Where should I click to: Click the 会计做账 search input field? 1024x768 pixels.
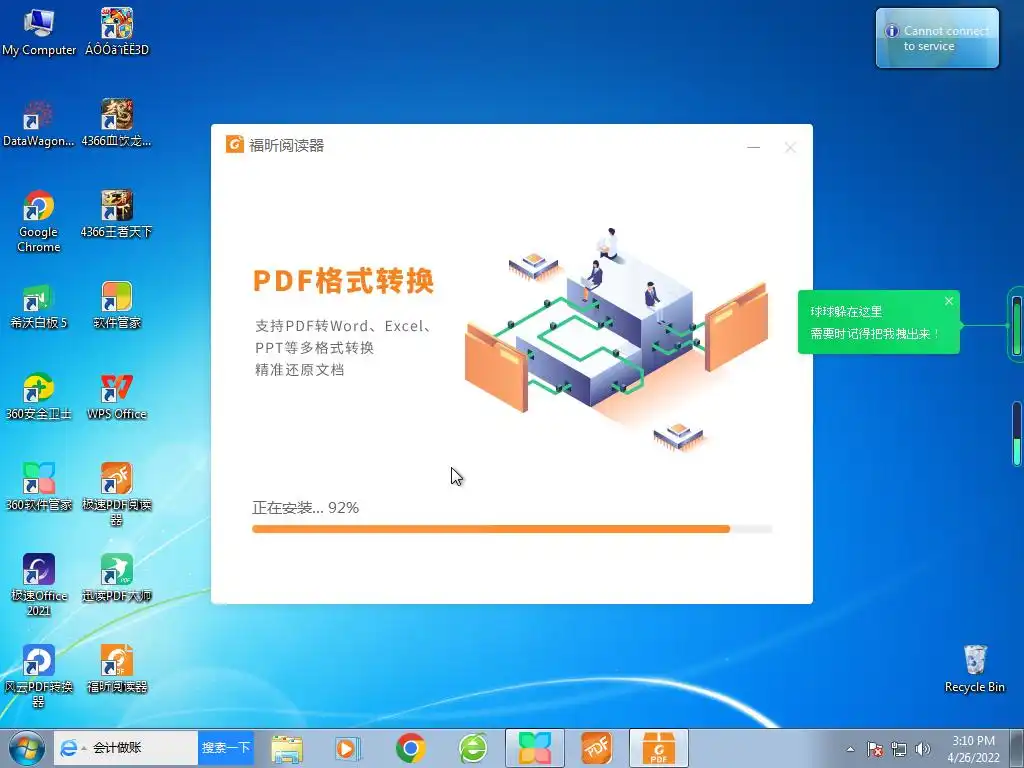tap(143, 748)
